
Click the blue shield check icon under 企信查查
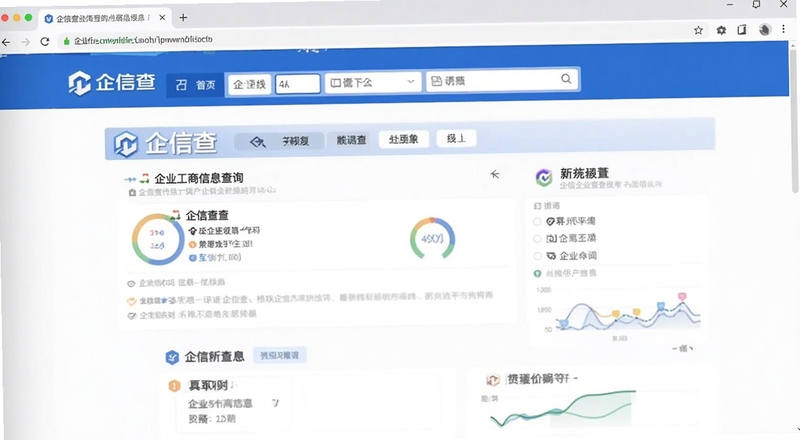(x=193, y=258)
